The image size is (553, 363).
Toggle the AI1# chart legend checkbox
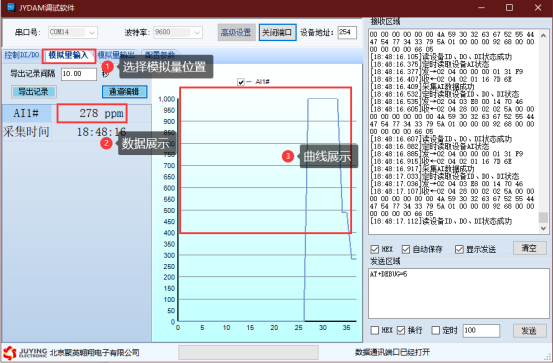241,82
